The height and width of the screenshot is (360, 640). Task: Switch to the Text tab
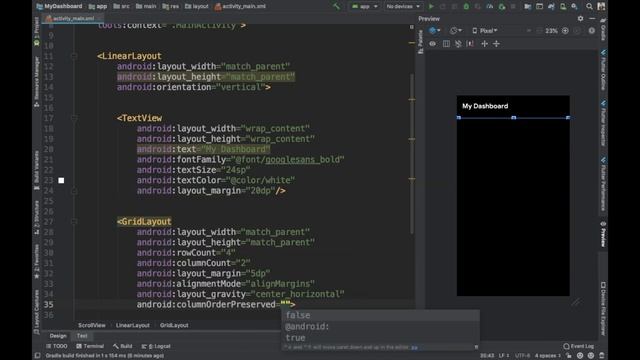(x=82, y=336)
